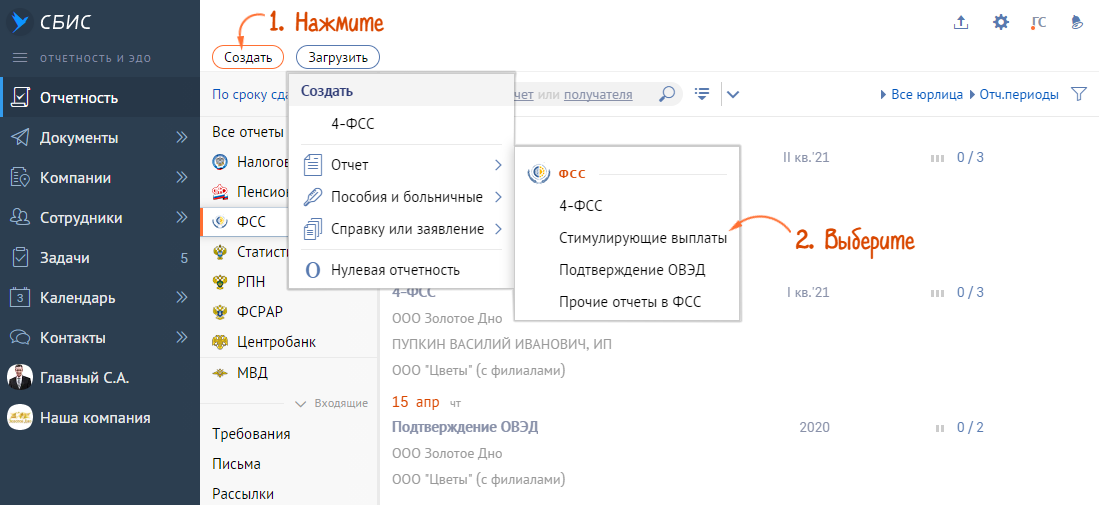Click the 0 / 3 status for I кв.'21
Viewport: 1099px width, 505px height.
click(970, 292)
